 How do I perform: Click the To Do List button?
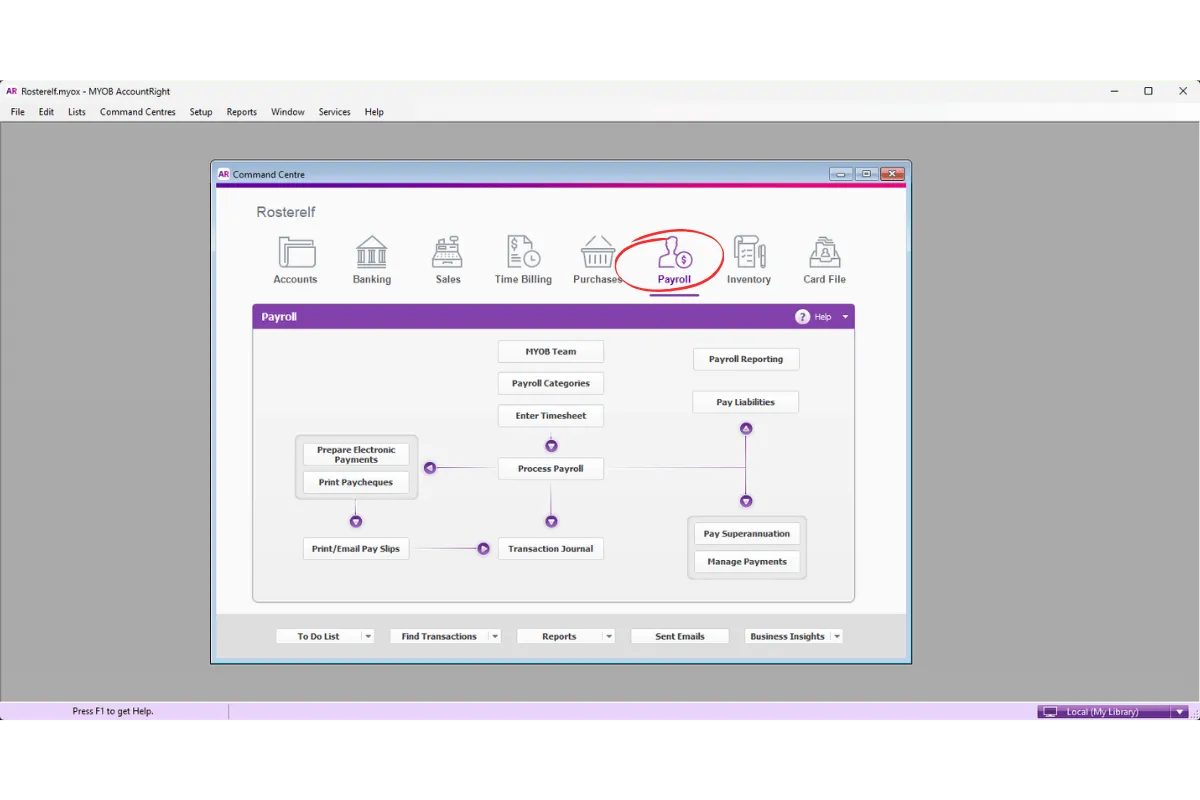[x=318, y=636]
